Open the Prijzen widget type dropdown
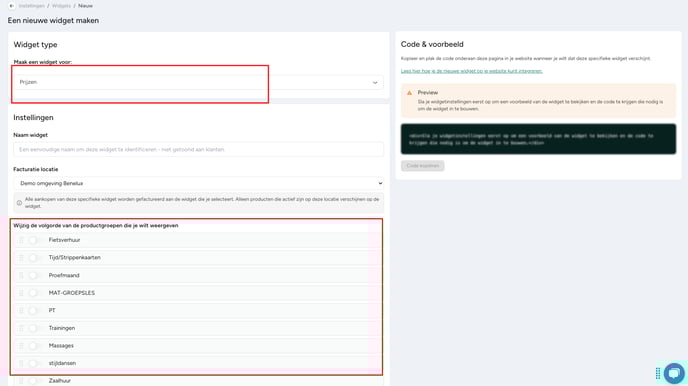Viewport: 688px width, 386px height. [198, 82]
